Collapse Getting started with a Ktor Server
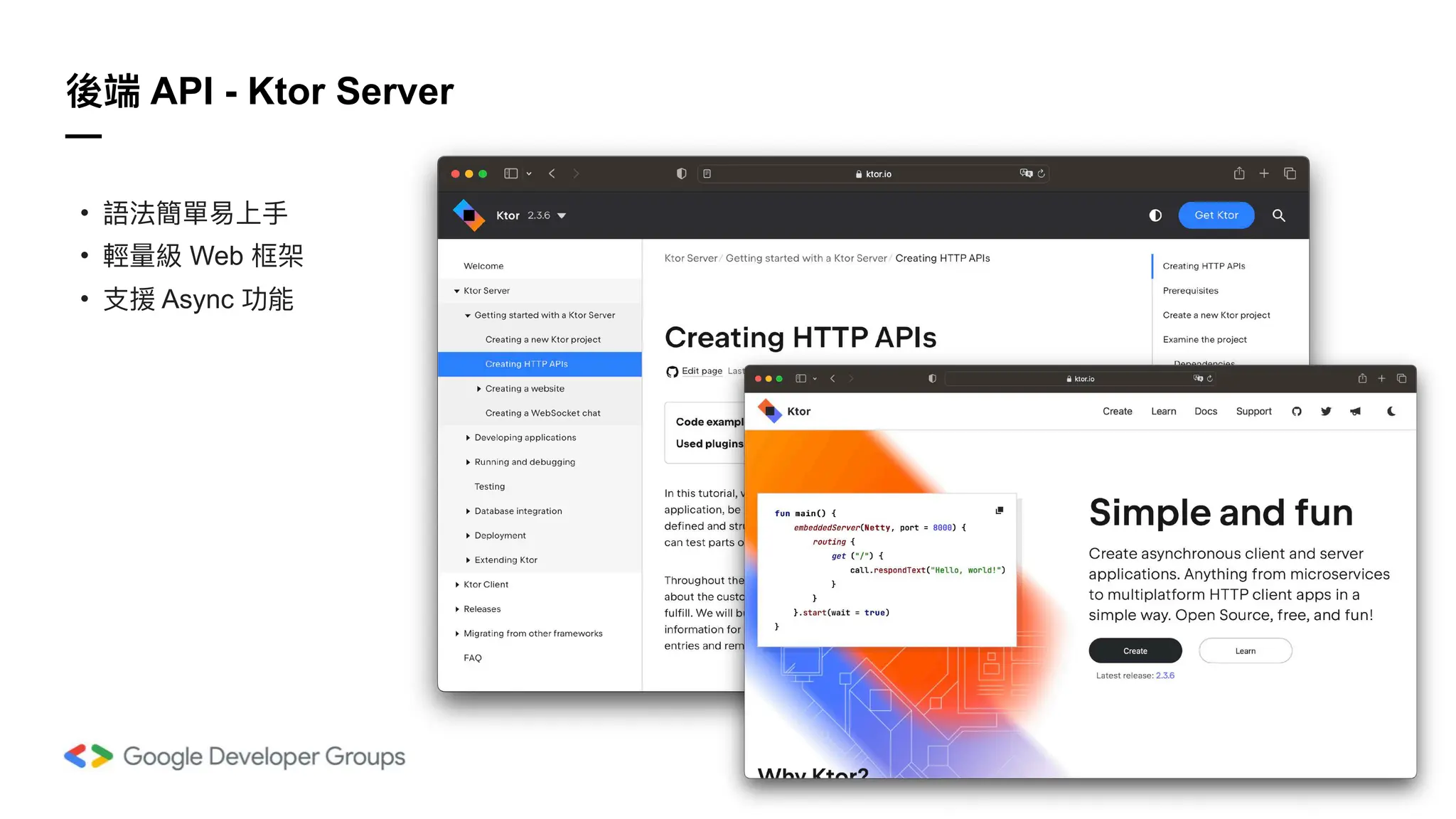This screenshot has height=819, width=1456. pyautogui.click(x=468, y=315)
